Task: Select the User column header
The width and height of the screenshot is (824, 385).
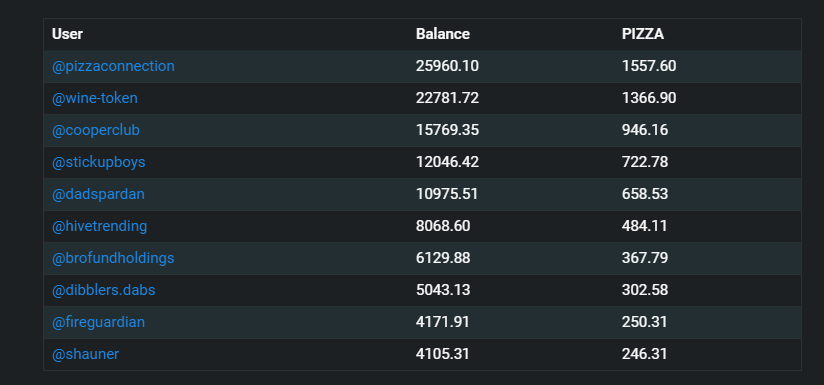Action: 67,34
